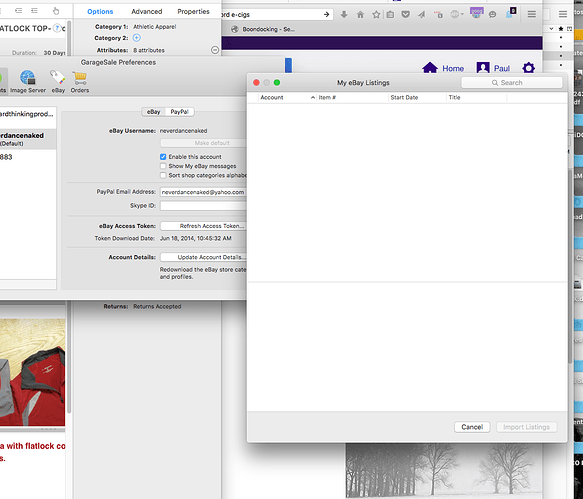
Task: Click the Search field in My eBay Listings
Action: tap(512, 83)
